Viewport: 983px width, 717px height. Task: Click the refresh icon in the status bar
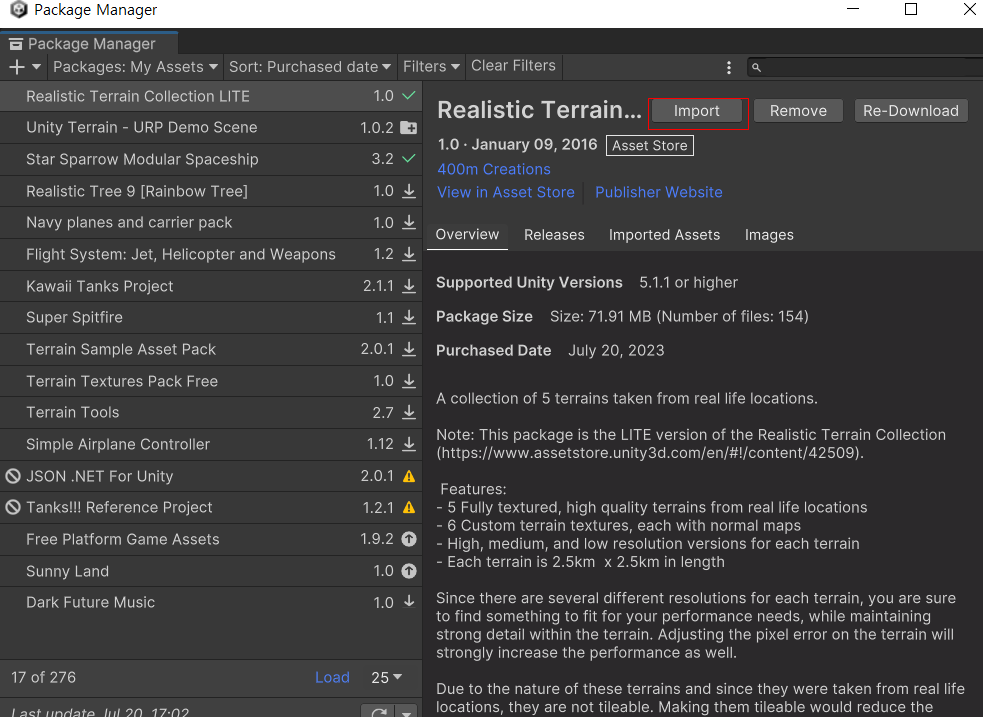(x=378, y=712)
